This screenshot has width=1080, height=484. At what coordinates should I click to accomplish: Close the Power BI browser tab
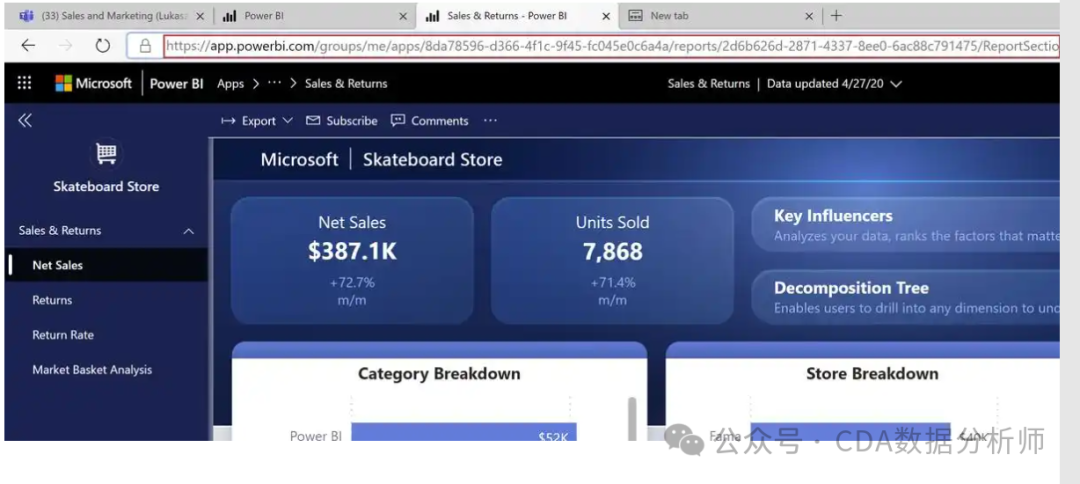[403, 16]
